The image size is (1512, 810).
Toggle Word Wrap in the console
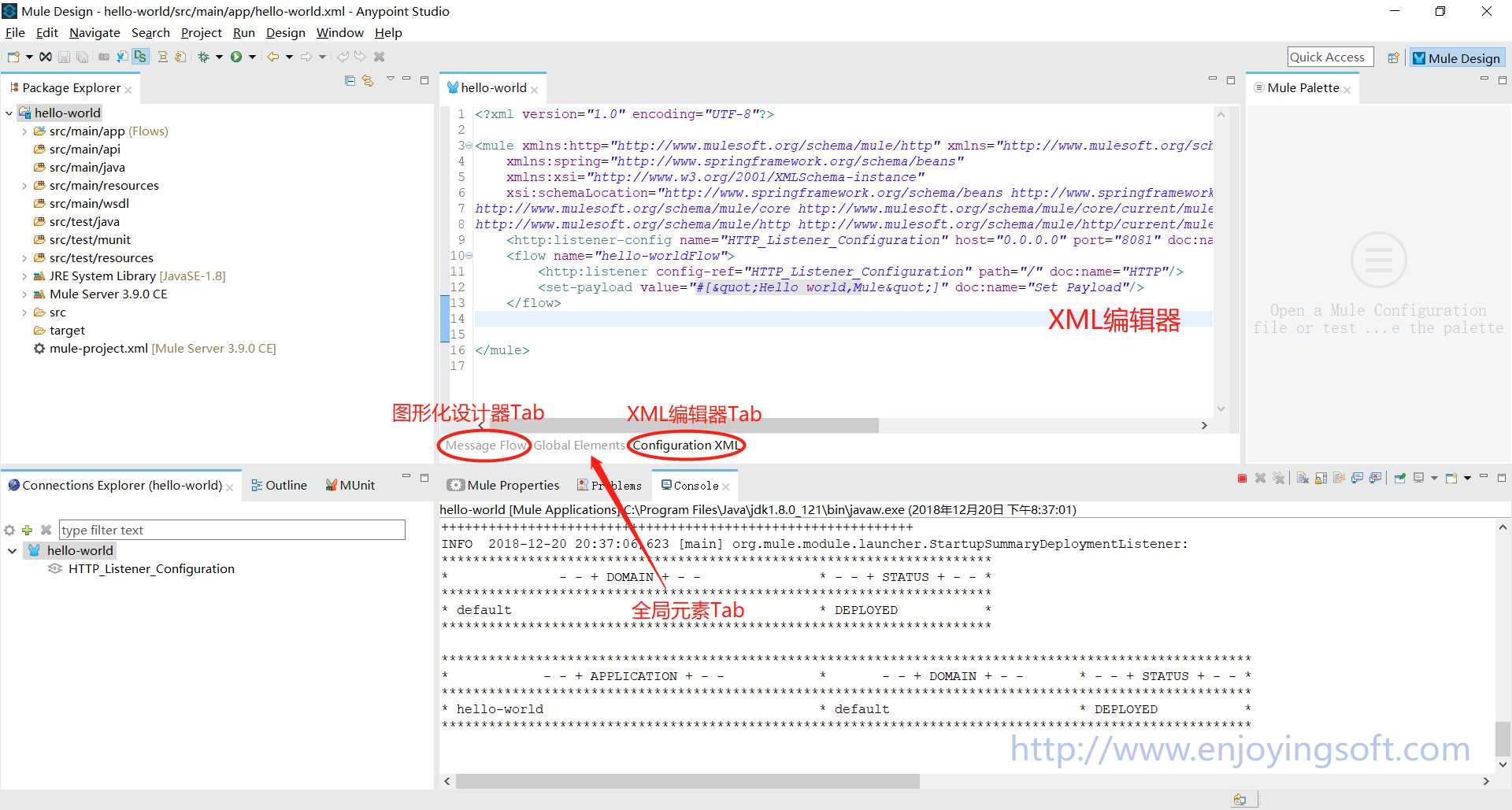click(x=1339, y=478)
